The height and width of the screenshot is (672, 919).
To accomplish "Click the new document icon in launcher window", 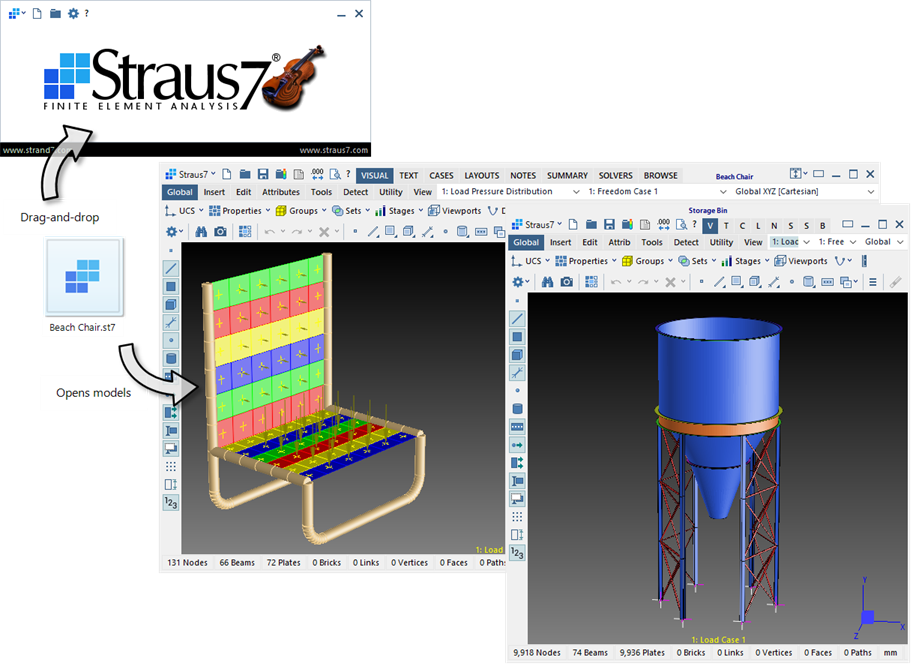I will pyautogui.click(x=37, y=13).
